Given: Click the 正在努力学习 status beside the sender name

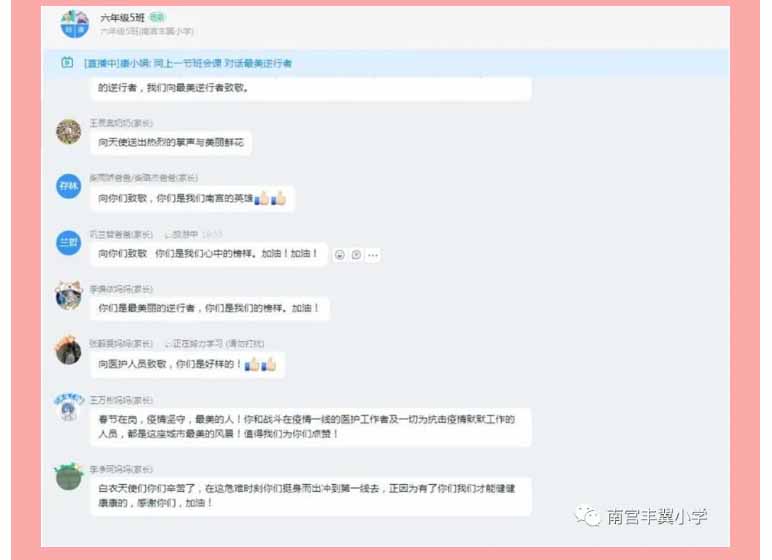Looking at the screenshot, I should (x=214, y=343).
